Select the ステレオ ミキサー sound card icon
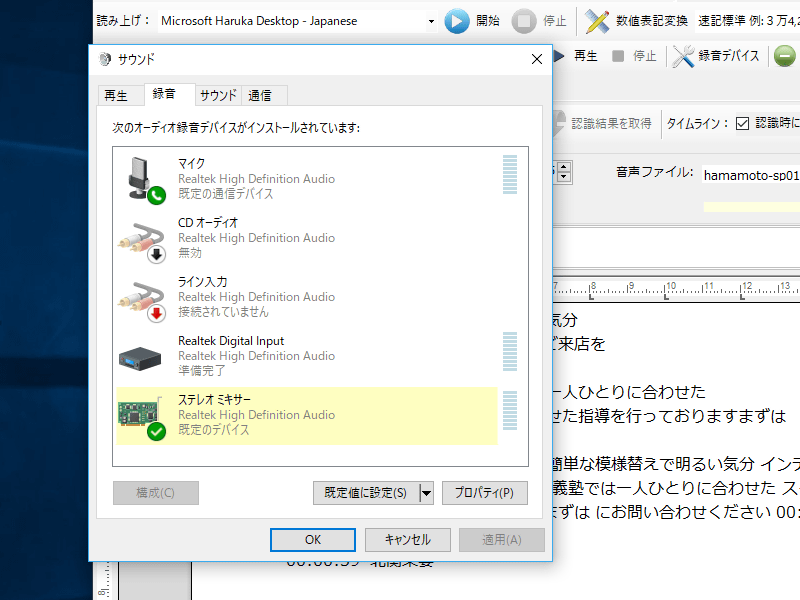This screenshot has width=800, height=600. point(142,417)
